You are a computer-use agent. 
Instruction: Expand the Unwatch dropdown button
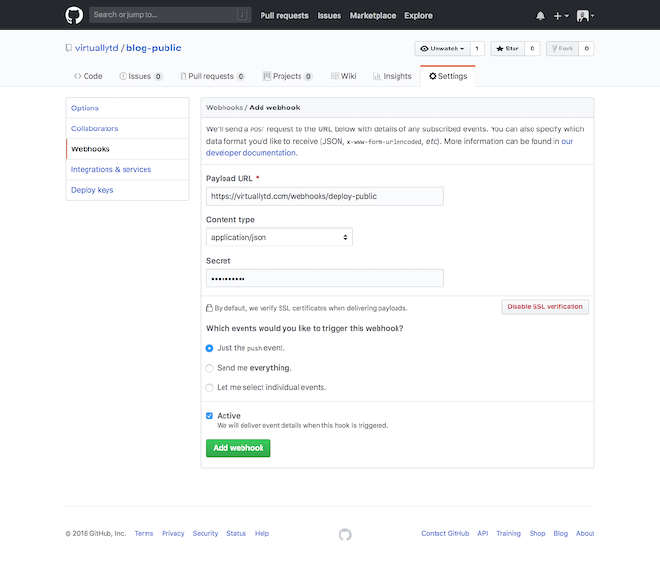tap(442, 48)
